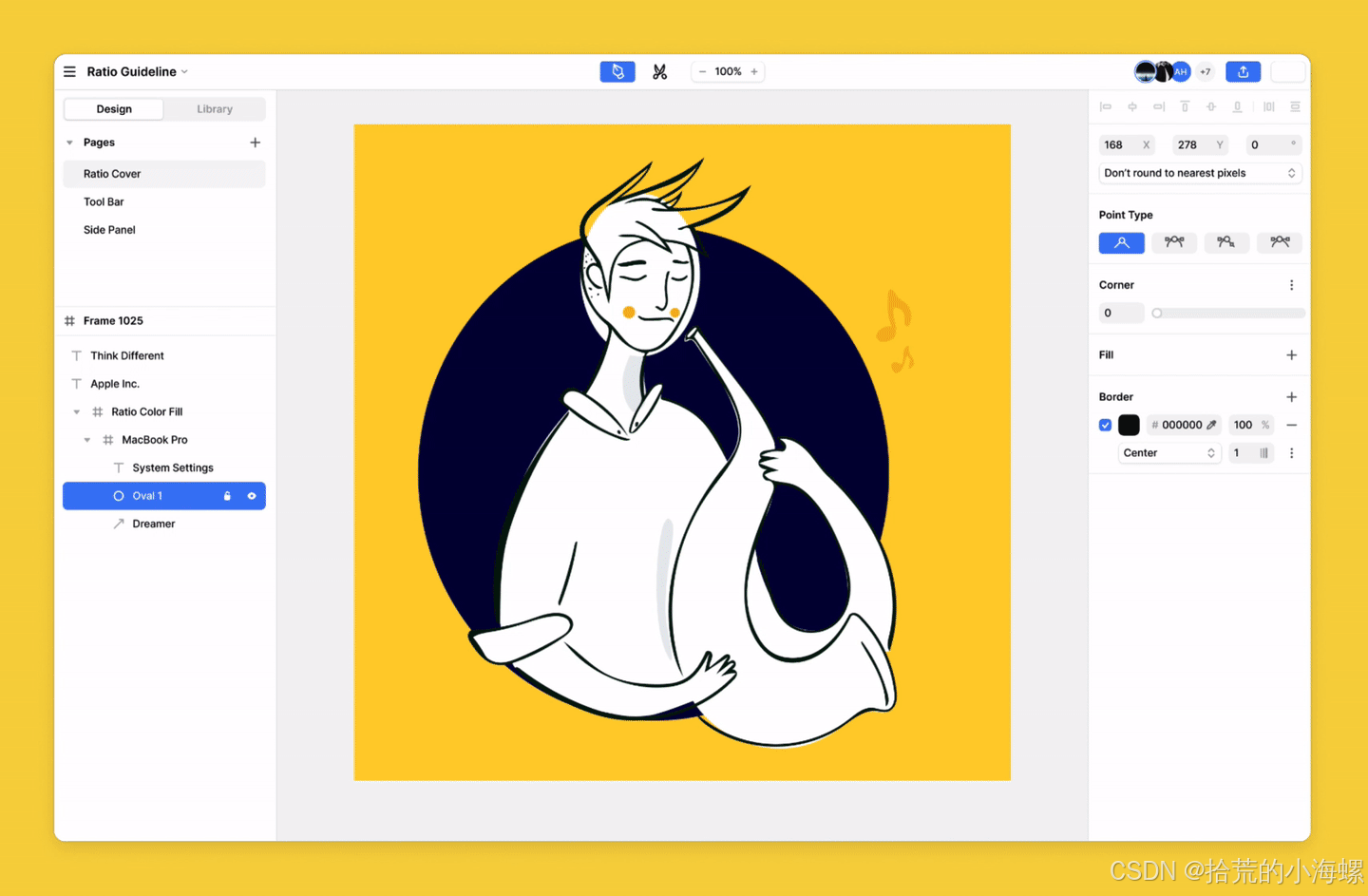Open Corner section more options

pos(1291,285)
